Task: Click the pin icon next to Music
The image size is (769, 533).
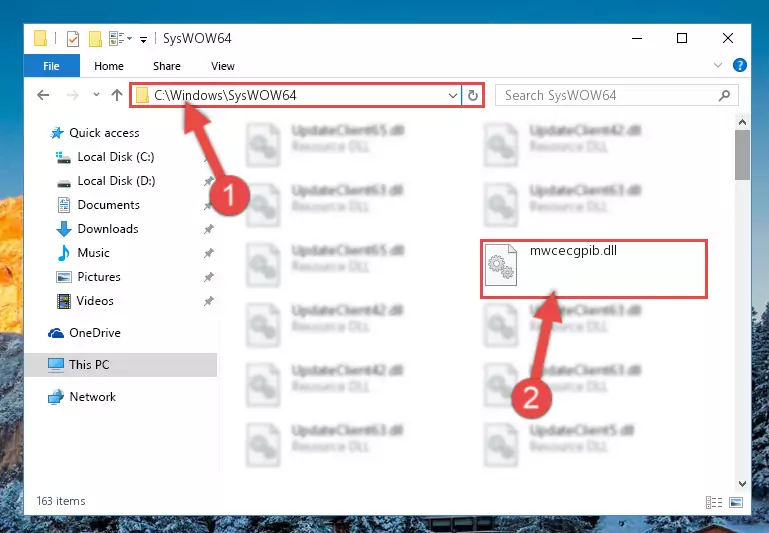Action: click(208, 253)
